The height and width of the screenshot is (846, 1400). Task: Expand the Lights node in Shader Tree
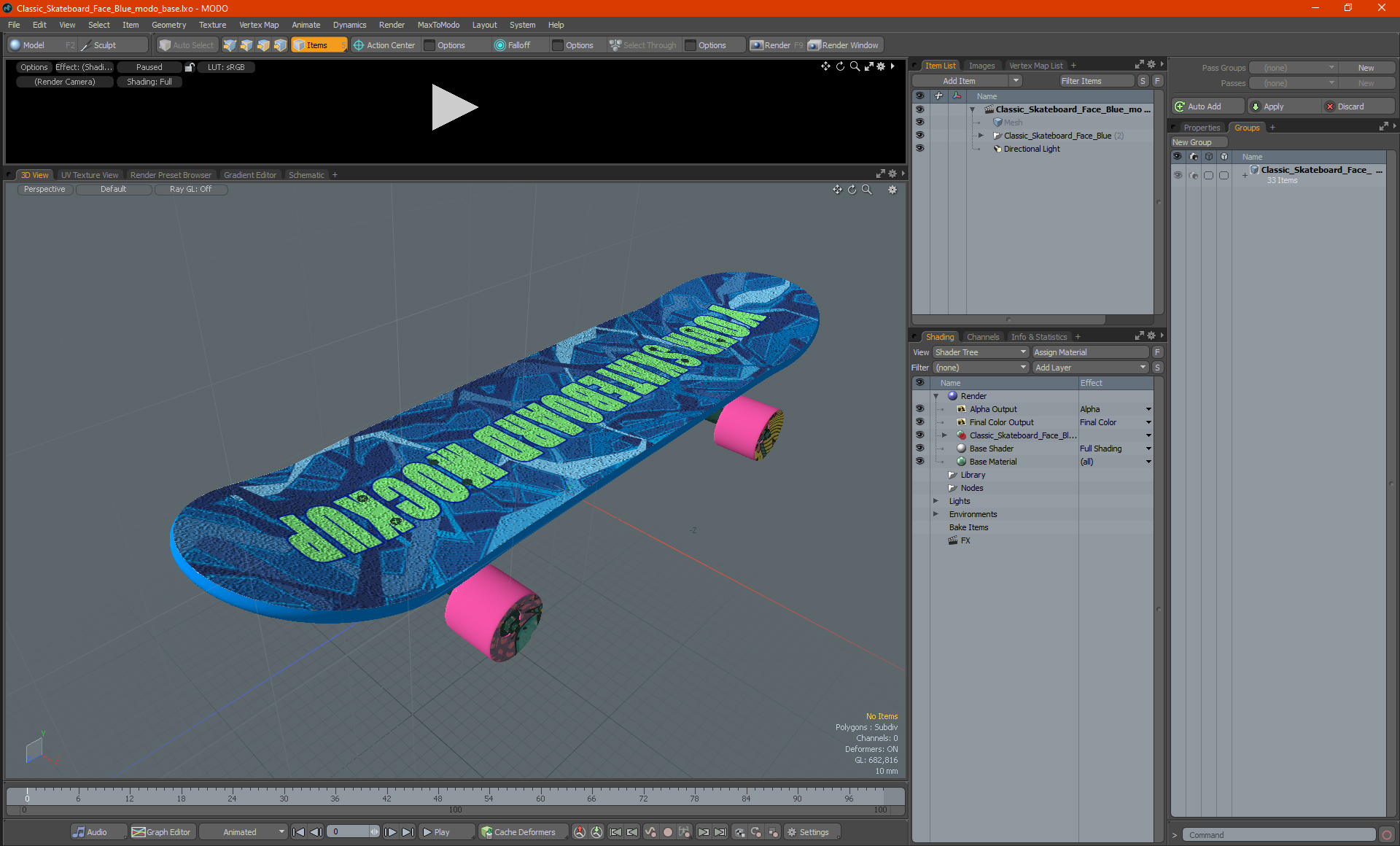[x=936, y=501]
